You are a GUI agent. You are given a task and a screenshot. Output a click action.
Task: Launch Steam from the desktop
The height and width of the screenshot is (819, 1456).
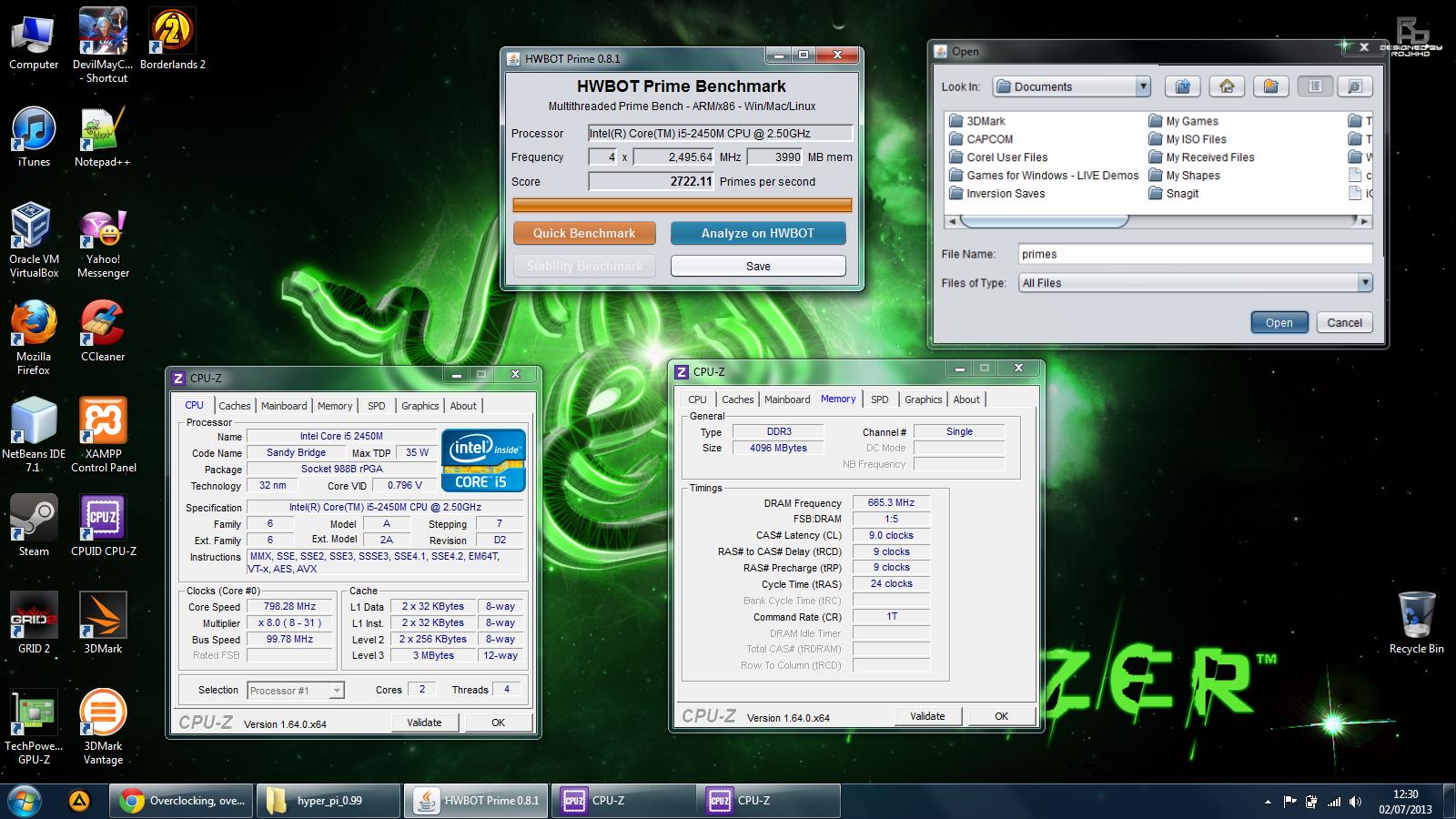(x=34, y=526)
